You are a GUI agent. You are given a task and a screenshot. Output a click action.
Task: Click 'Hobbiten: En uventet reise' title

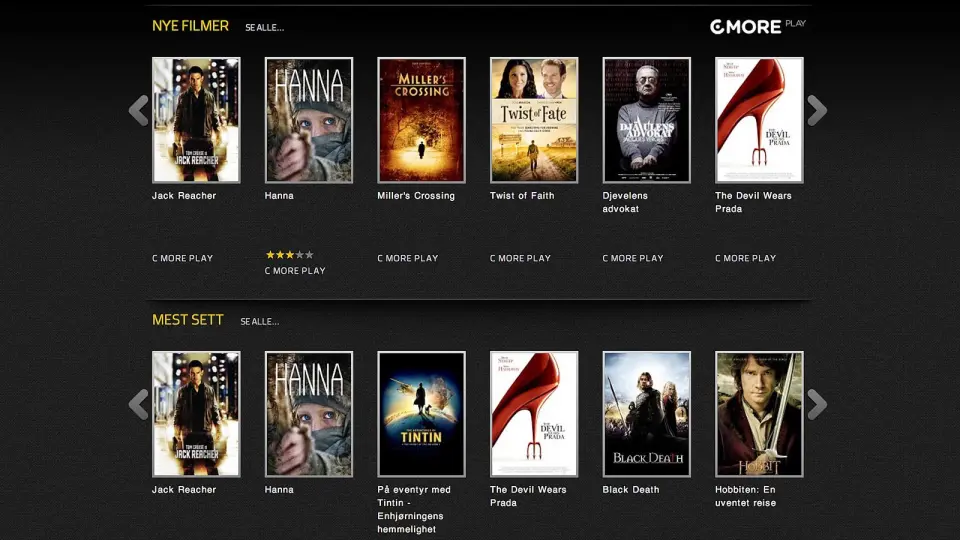click(x=746, y=496)
